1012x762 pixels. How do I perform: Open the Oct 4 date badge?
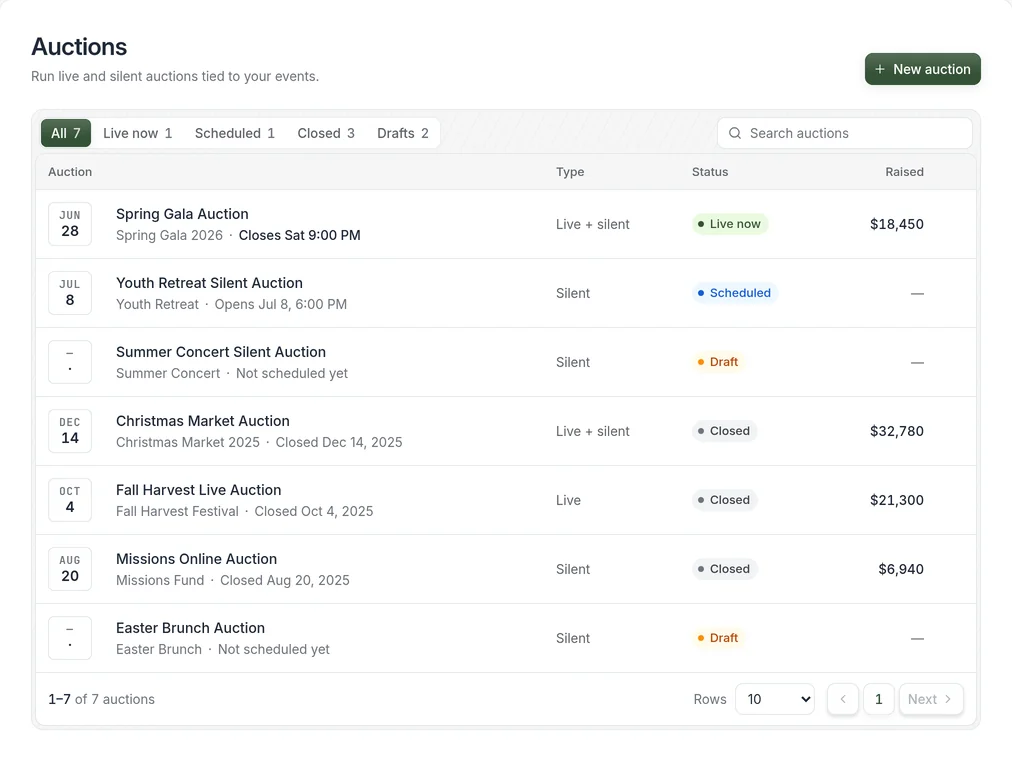(70, 500)
